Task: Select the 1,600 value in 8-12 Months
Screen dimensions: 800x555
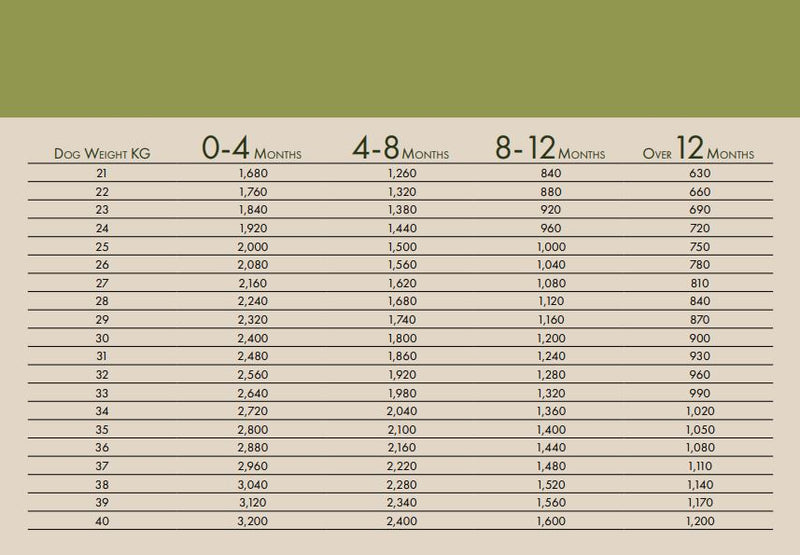Action: (550, 523)
